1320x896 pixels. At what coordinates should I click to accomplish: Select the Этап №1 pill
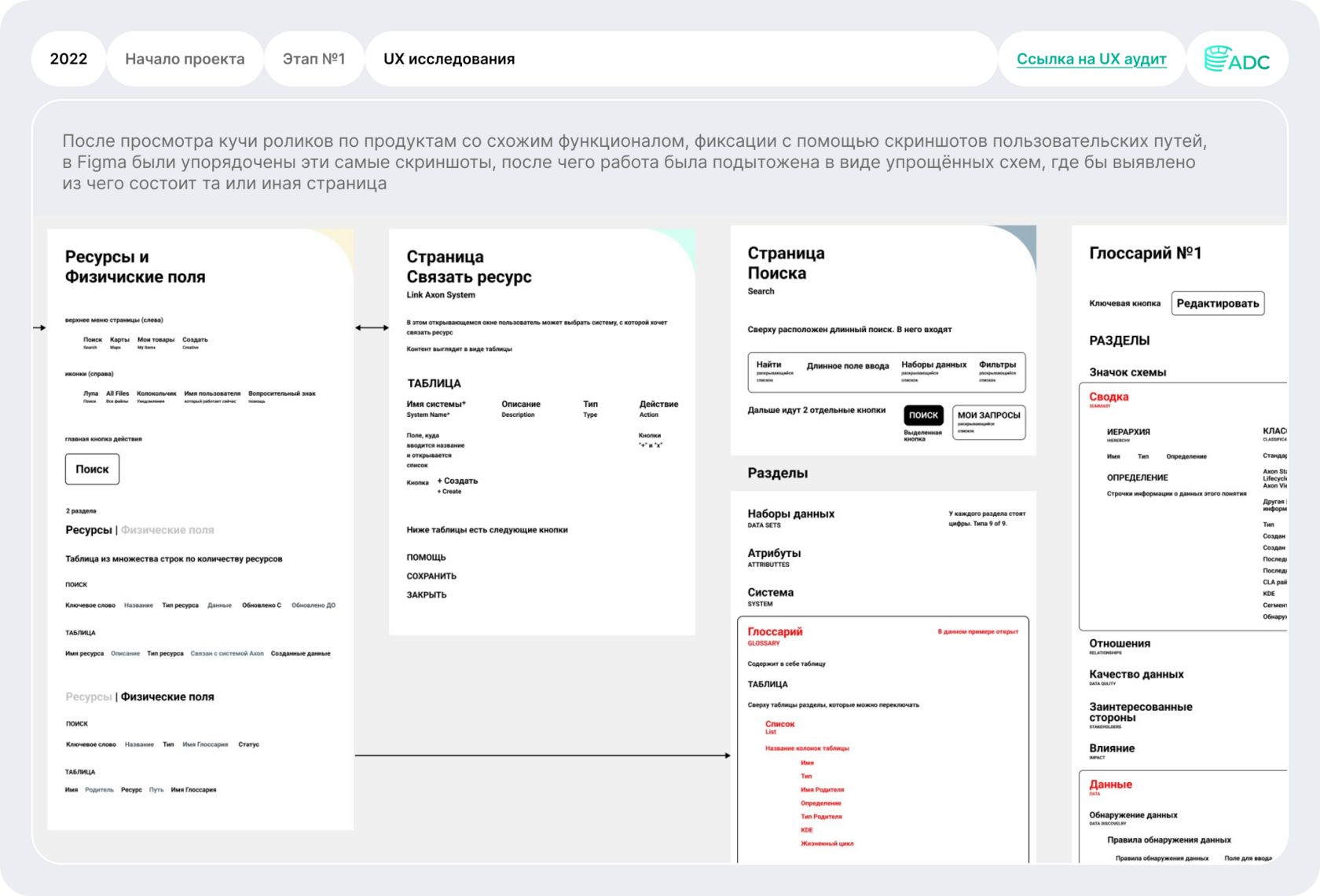(313, 59)
